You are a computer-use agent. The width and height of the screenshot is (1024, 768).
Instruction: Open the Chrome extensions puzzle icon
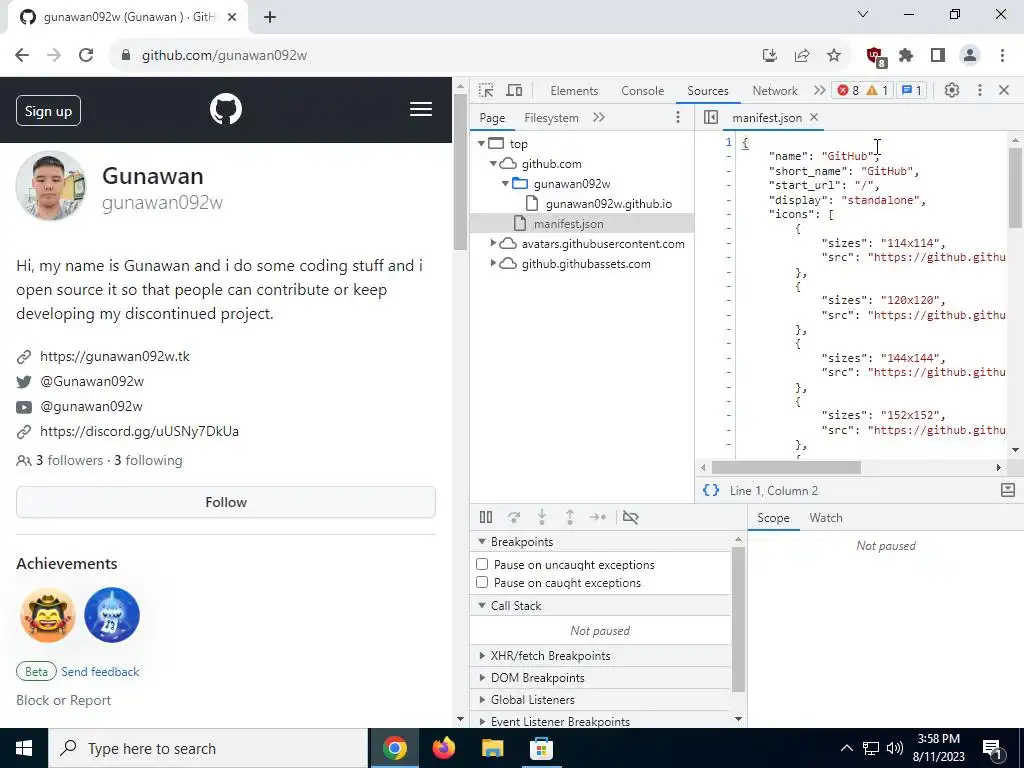point(906,56)
